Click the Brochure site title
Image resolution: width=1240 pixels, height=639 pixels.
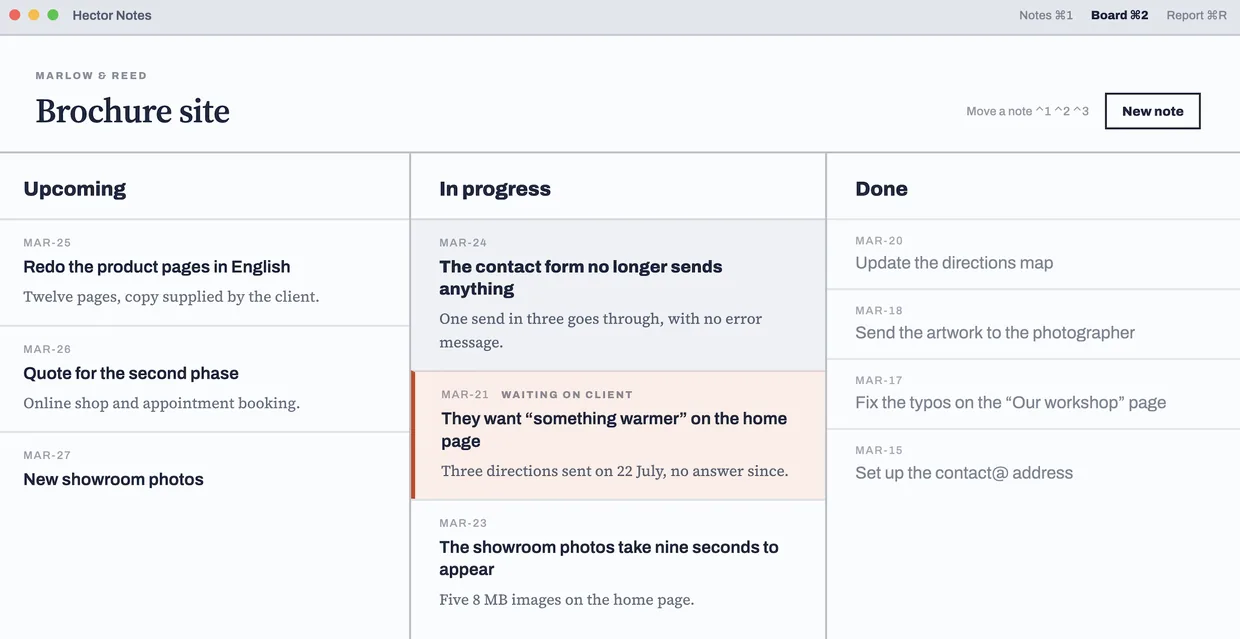tap(133, 110)
